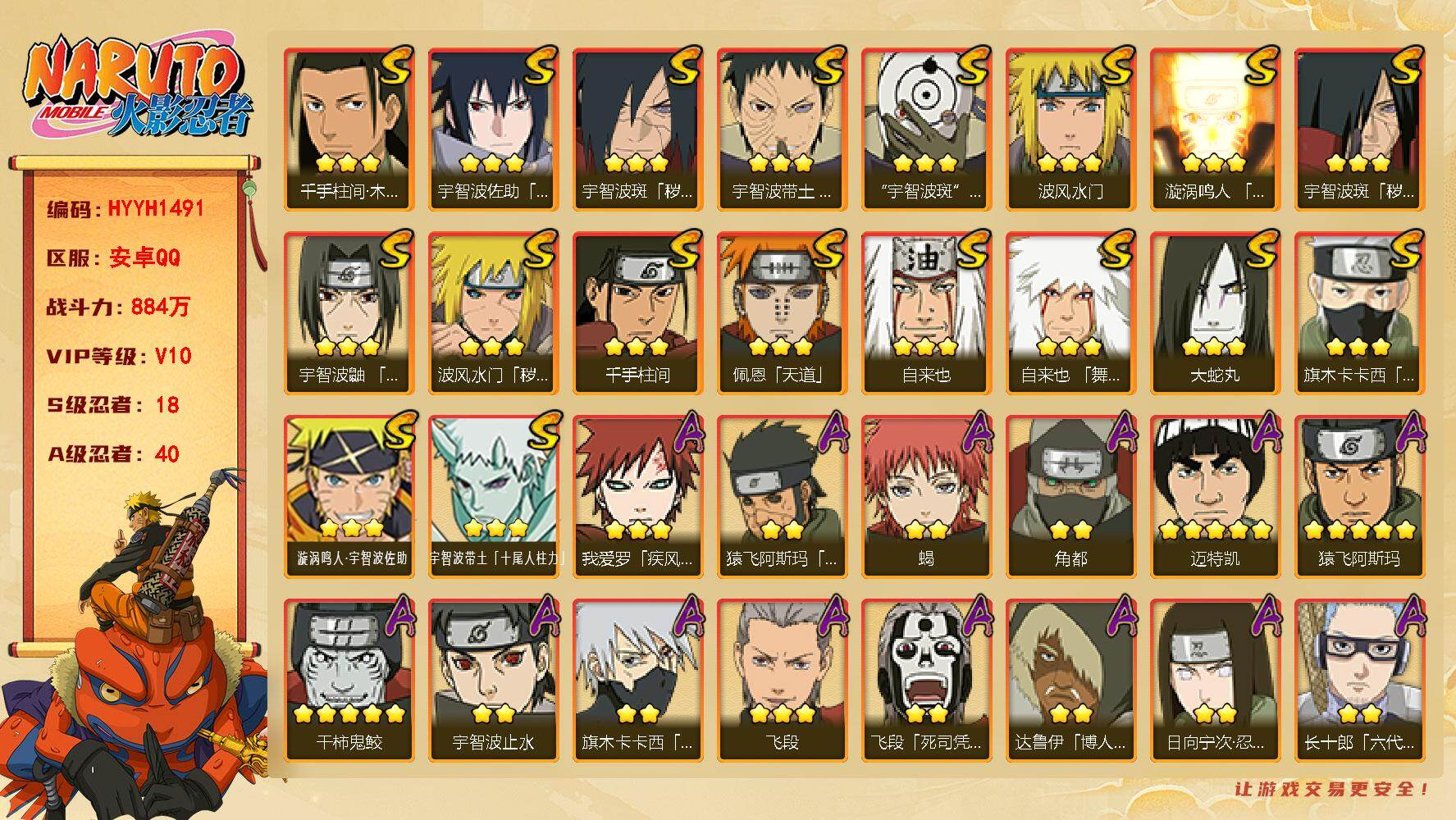Open the 宇智波带土「十尾人柱力」 card
1456x820 pixels.
[493, 497]
